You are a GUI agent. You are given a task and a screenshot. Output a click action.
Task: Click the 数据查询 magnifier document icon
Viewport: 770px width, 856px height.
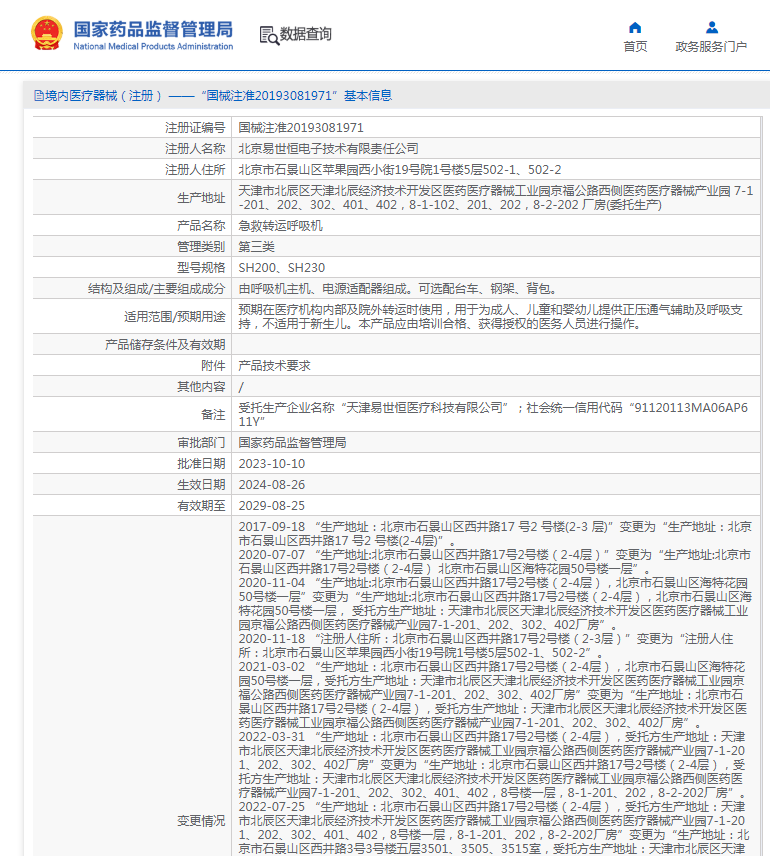tap(268, 35)
